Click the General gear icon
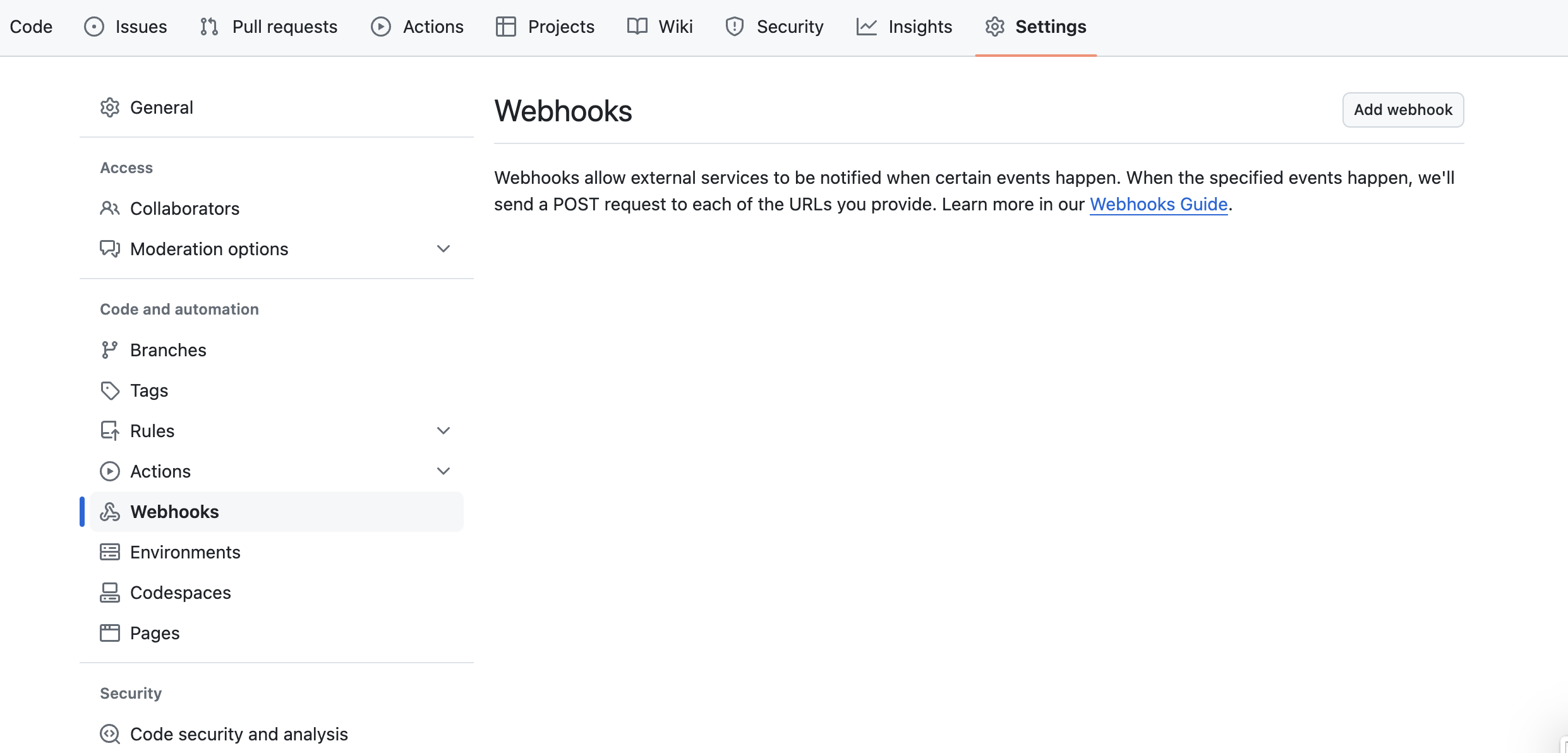 [x=110, y=107]
